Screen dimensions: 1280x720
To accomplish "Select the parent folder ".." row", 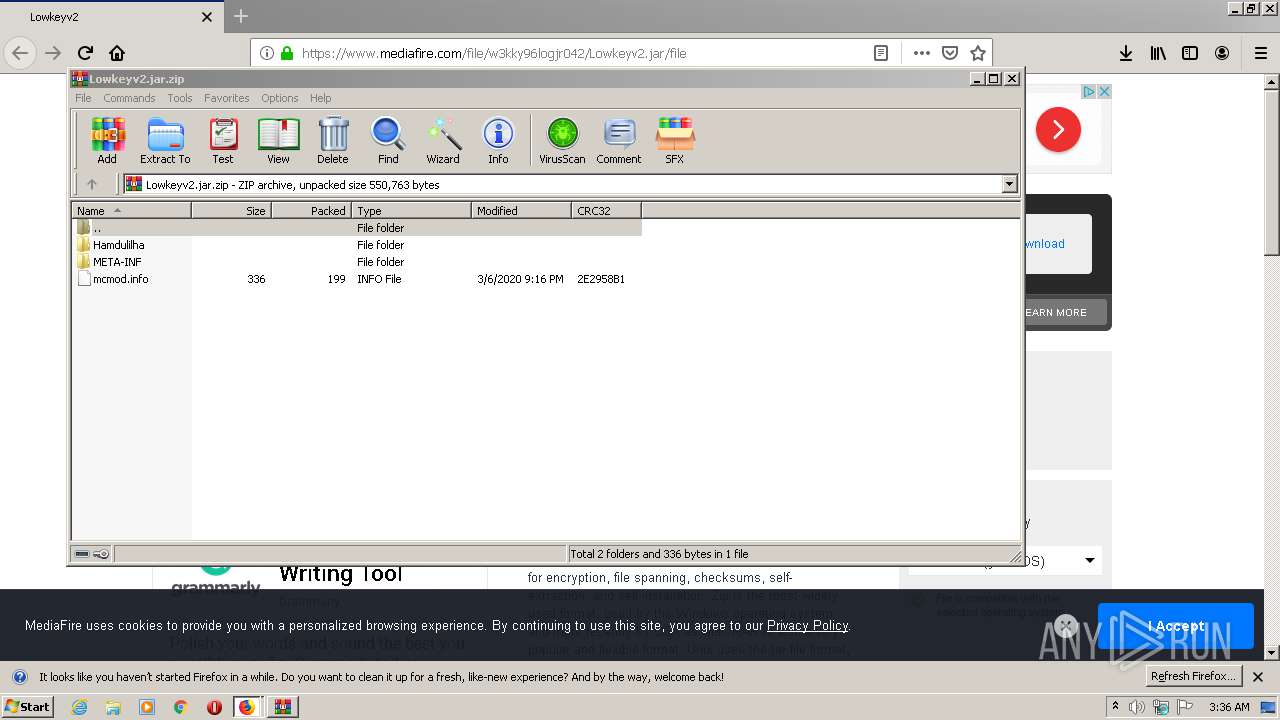I will (x=357, y=227).
